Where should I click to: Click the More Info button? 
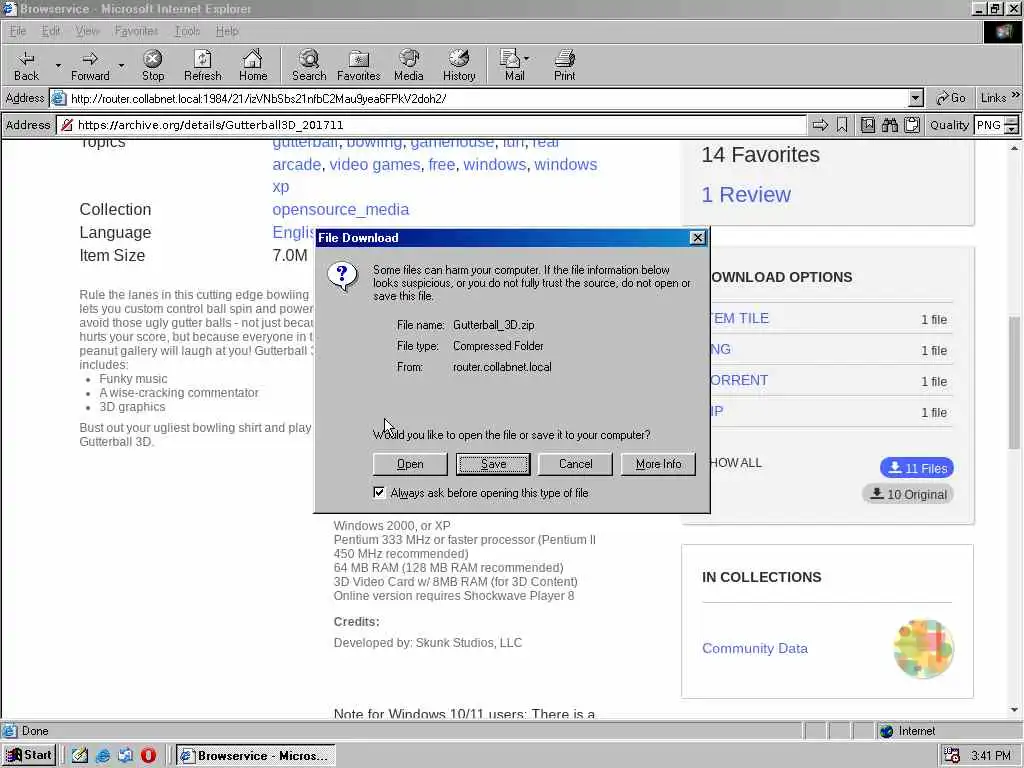click(658, 464)
